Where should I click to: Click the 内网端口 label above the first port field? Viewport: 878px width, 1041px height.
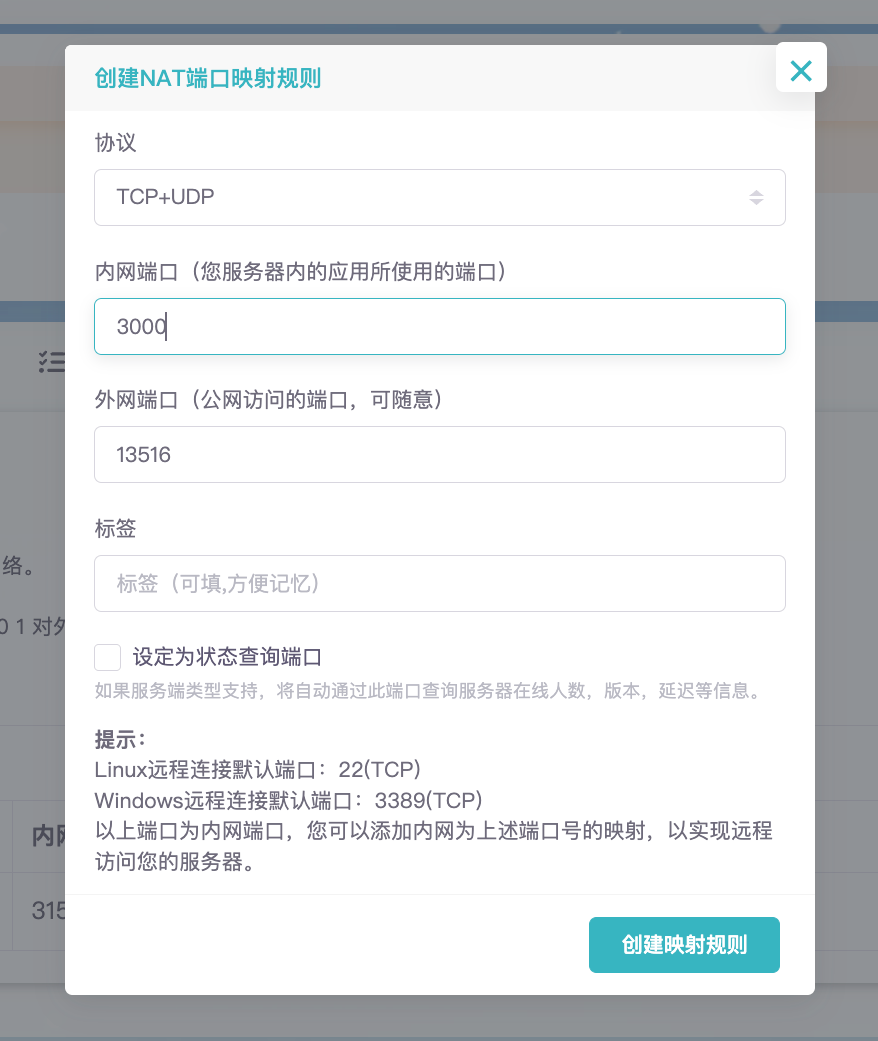click(x=300, y=271)
